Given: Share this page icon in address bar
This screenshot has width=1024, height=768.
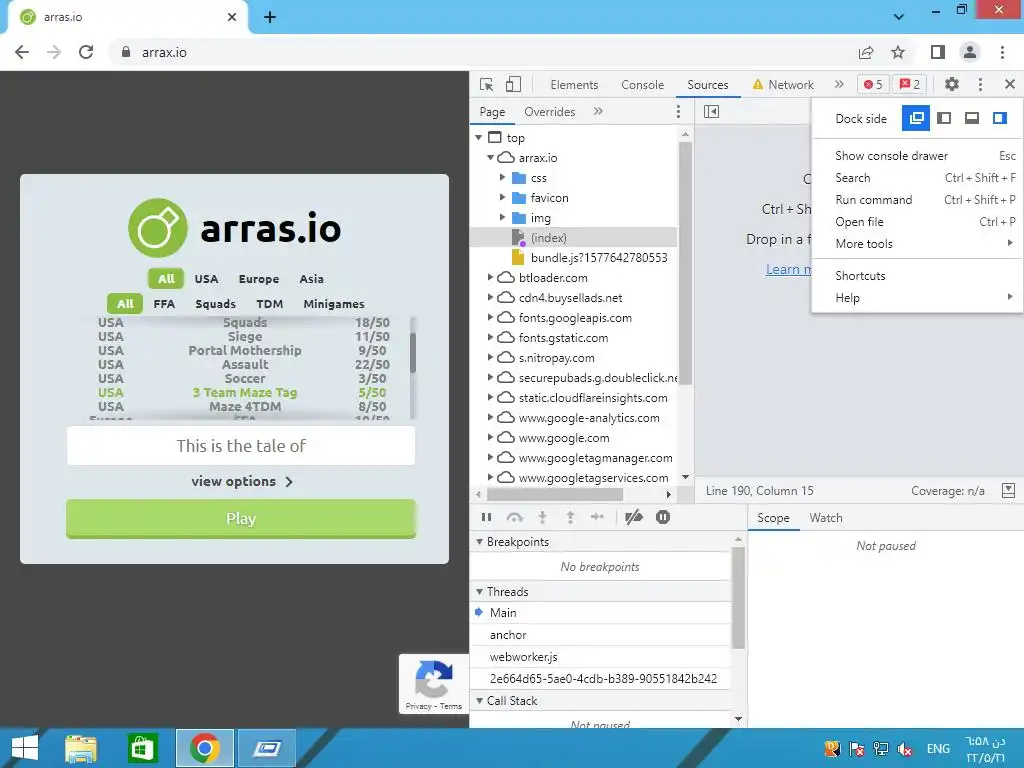Looking at the screenshot, I should (866, 52).
